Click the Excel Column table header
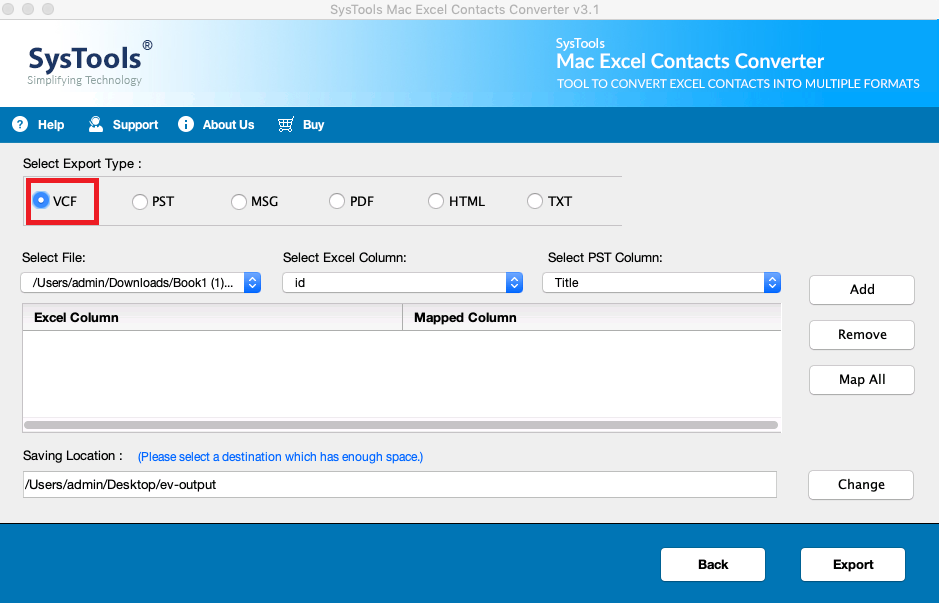Viewport: 939px width, 603px height. [213, 317]
